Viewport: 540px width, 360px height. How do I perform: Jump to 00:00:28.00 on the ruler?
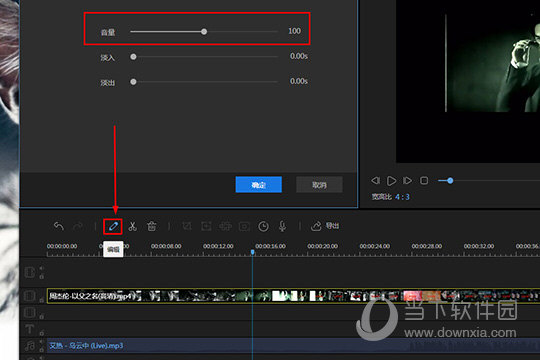coord(427,246)
